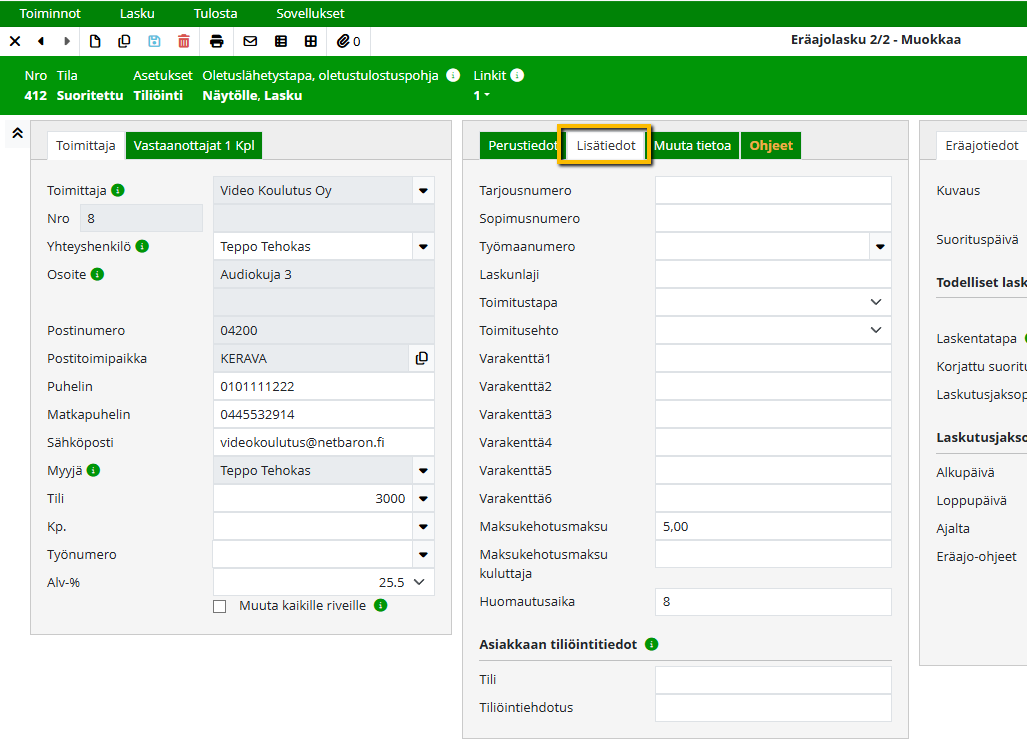The image size is (1027, 741).
Task: Click the print icon in toolbar
Action: click(217, 41)
